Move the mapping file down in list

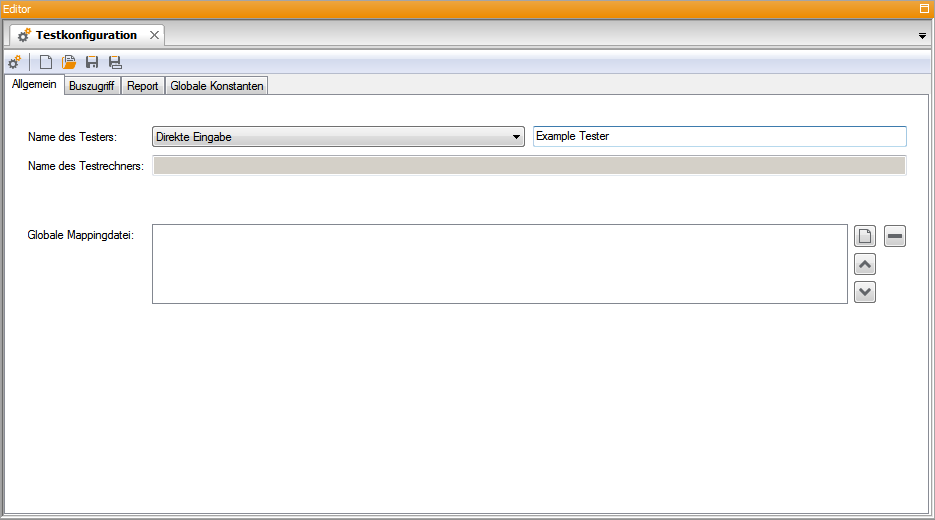(x=865, y=292)
